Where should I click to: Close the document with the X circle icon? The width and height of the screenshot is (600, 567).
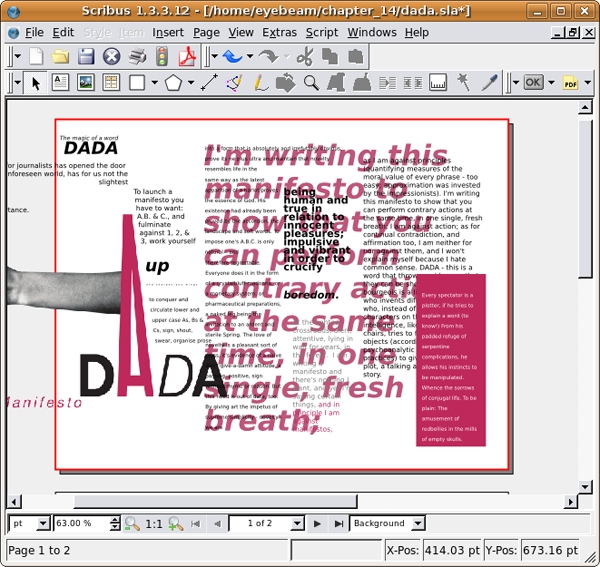111,57
